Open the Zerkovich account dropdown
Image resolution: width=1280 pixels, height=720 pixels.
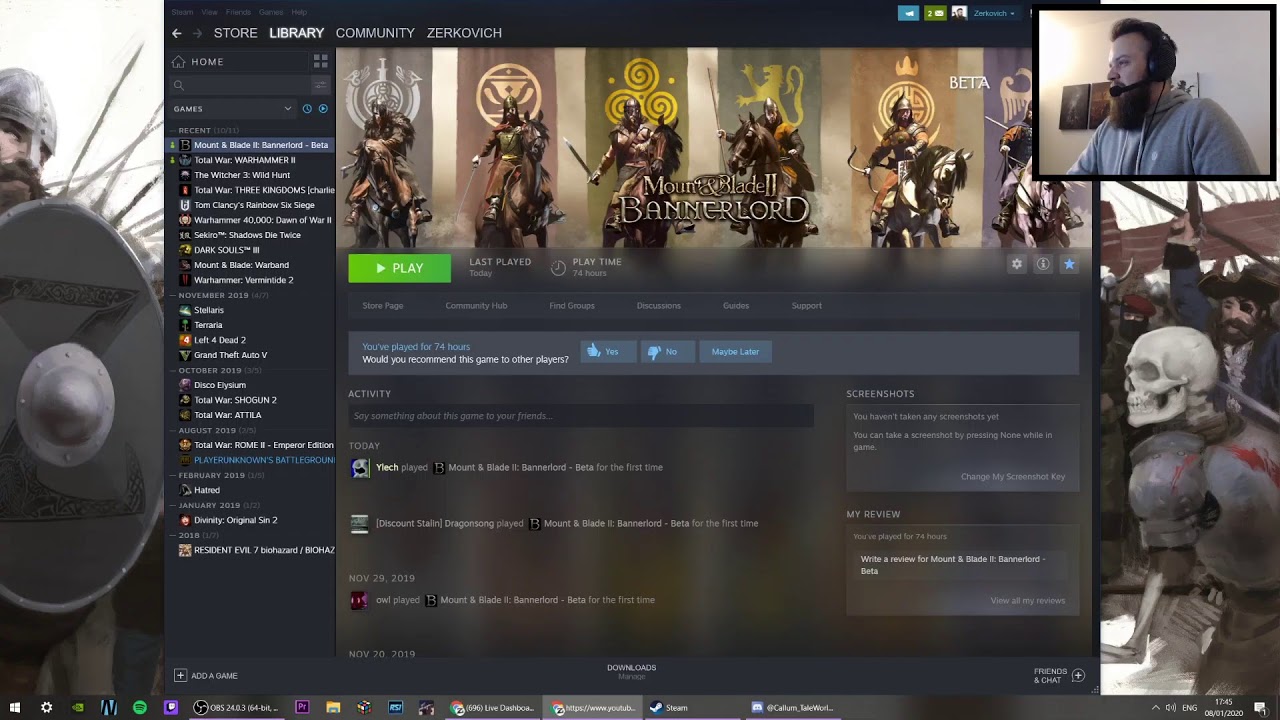point(994,13)
